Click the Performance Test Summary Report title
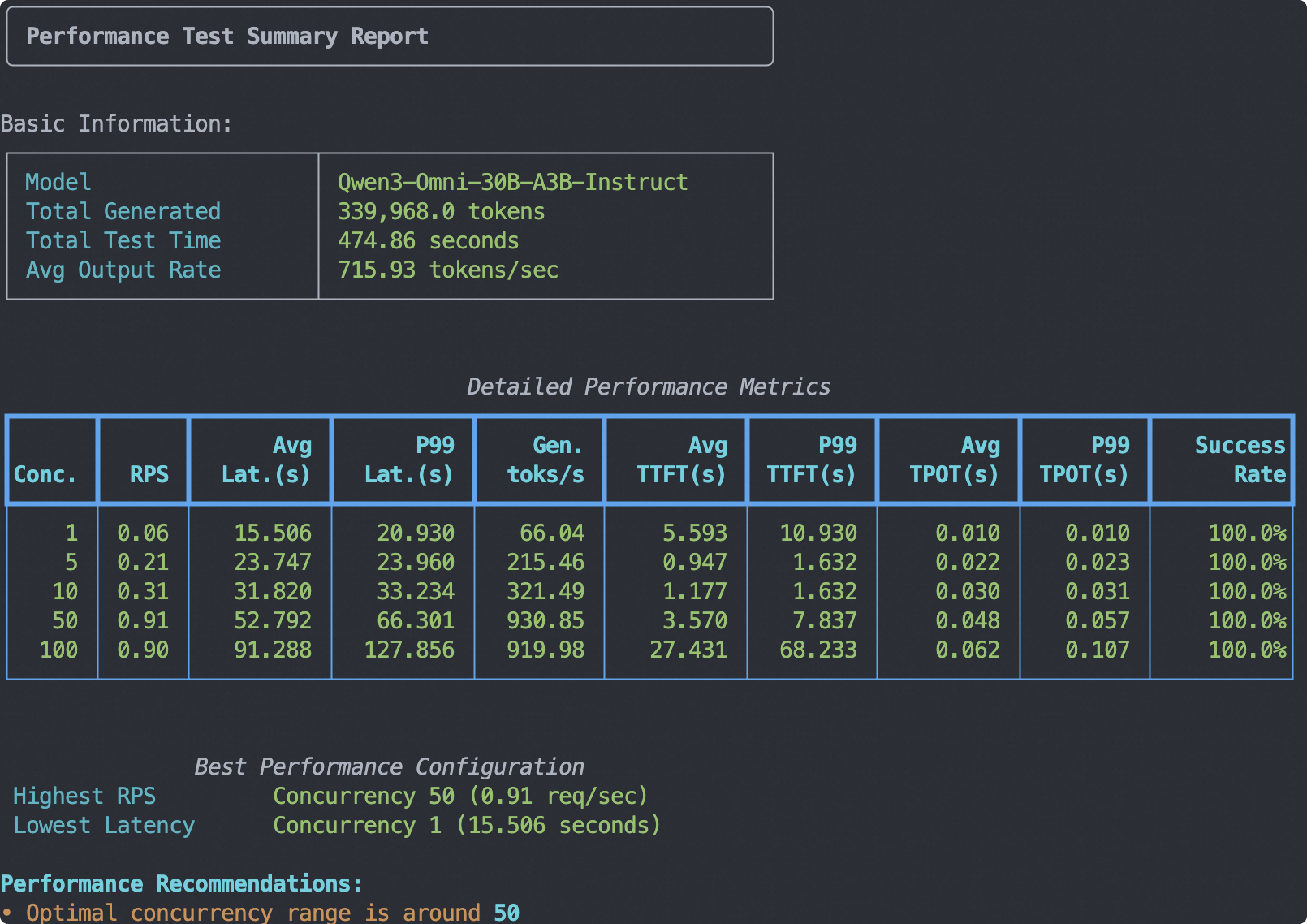Screen dimensions: 1307x924 (226, 37)
